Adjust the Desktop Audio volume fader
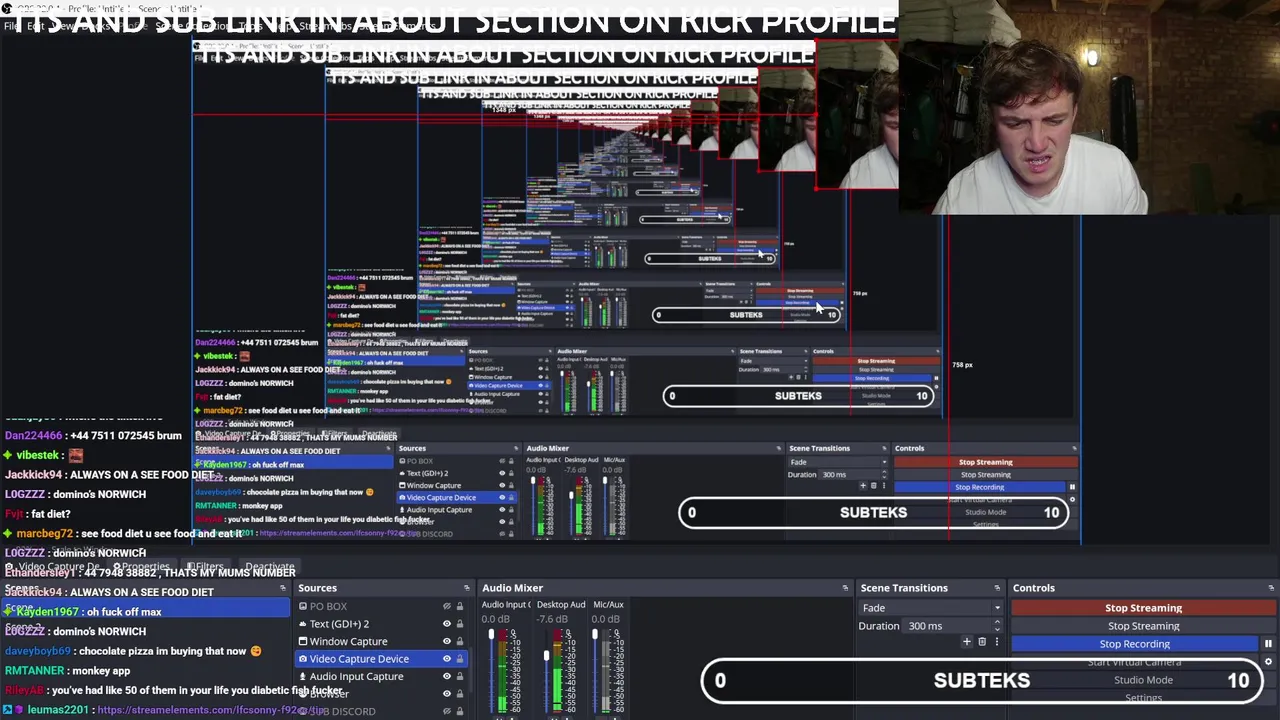 (547, 656)
